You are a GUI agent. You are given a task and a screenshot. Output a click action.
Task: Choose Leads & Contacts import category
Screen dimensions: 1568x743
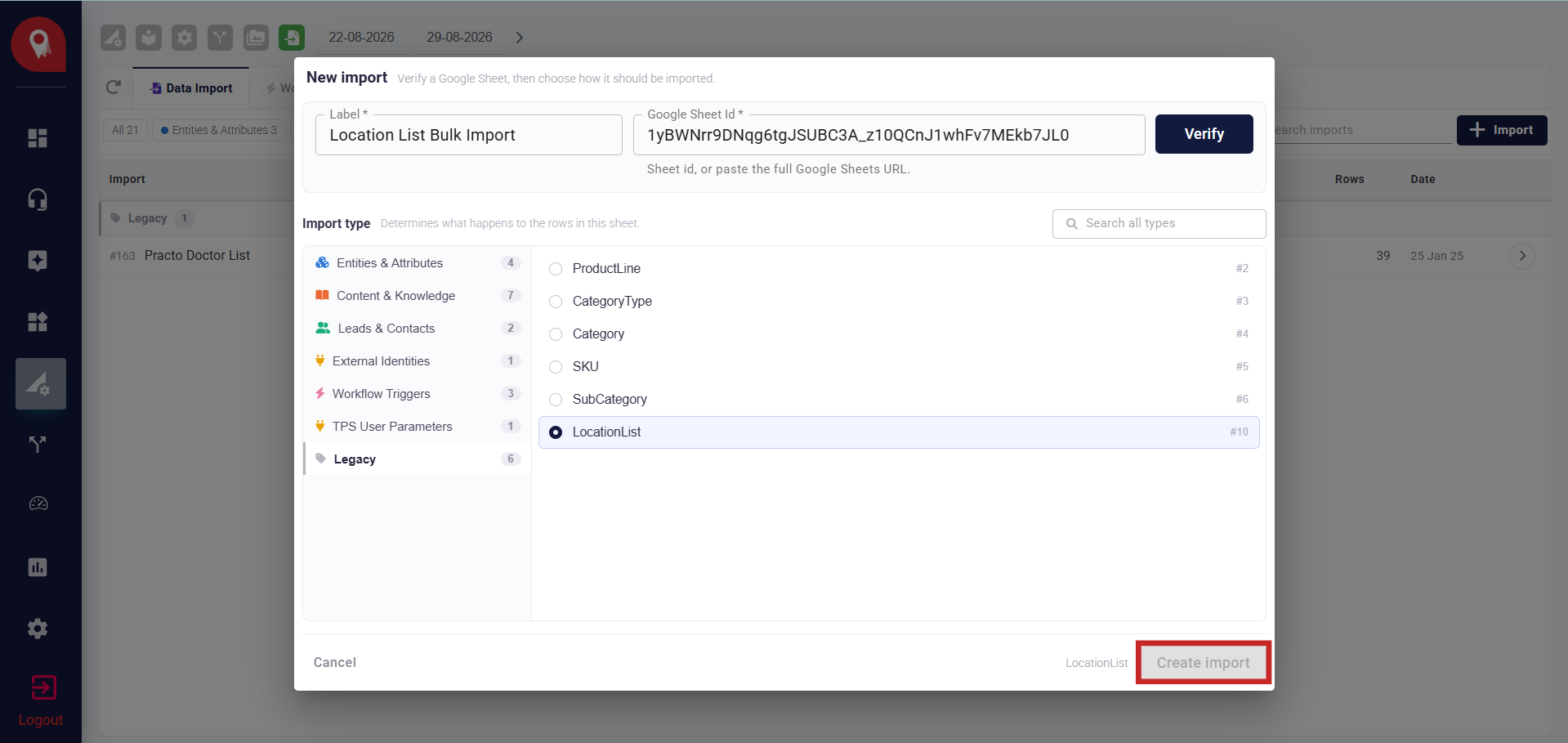[418, 328]
